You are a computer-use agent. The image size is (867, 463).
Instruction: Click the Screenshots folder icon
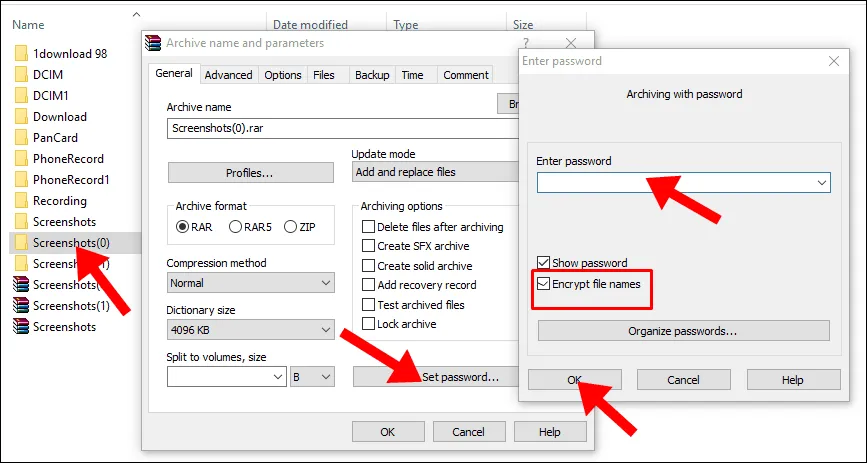coord(21,222)
